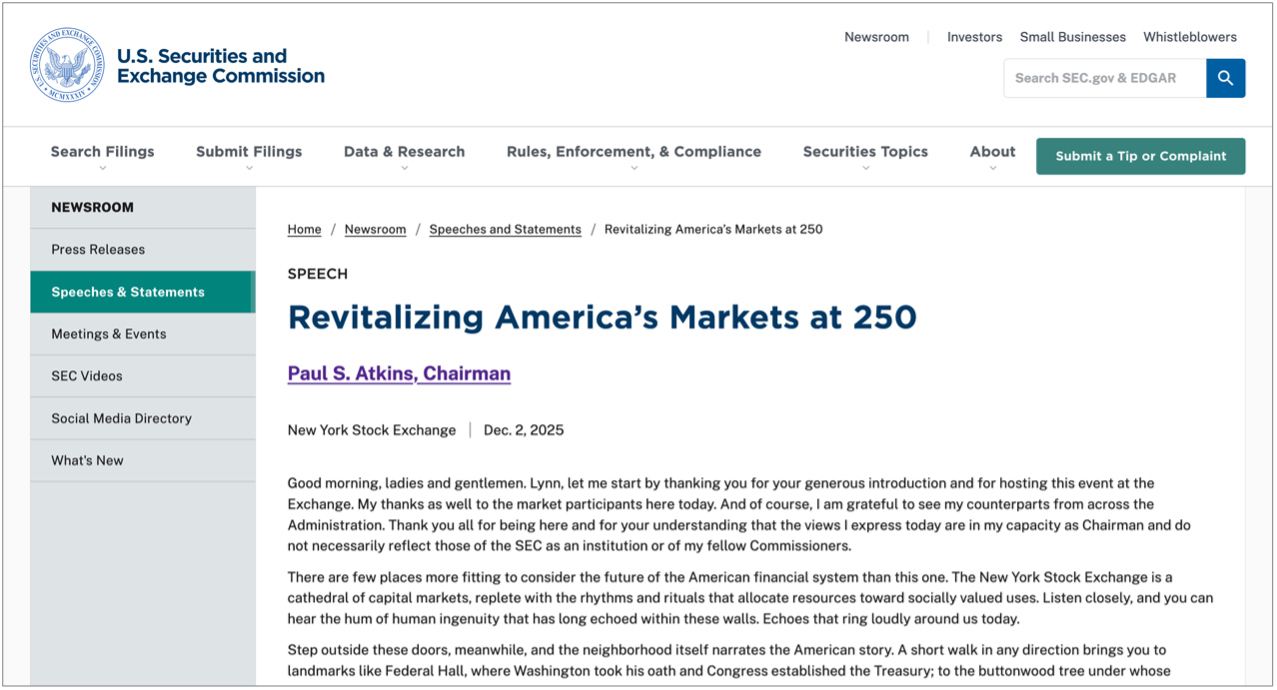Go to the Investors page
Image resolution: width=1277 pixels, height=690 pixels.
974,37
